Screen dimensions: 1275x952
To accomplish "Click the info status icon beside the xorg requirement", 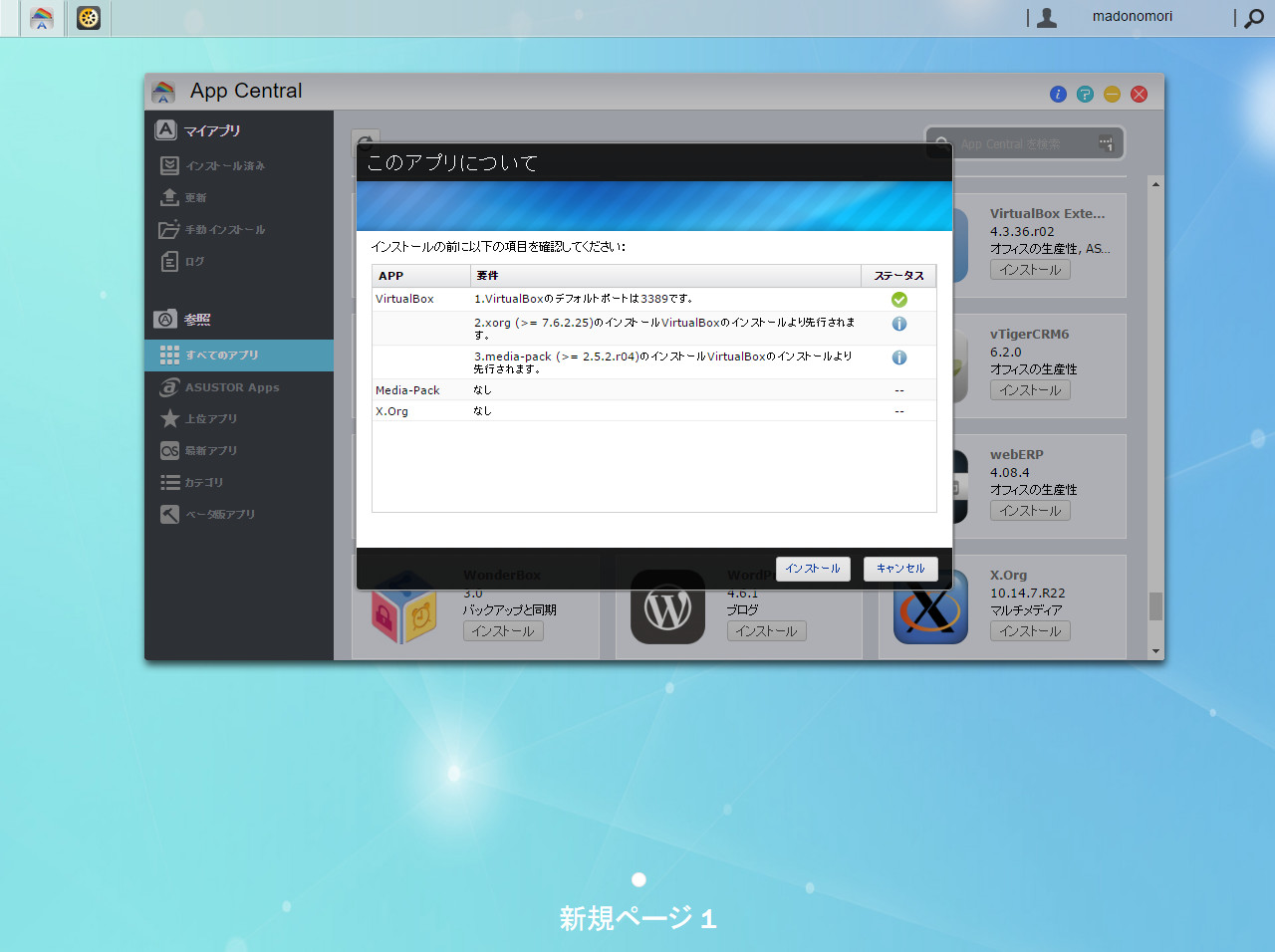I will point(899,324).
